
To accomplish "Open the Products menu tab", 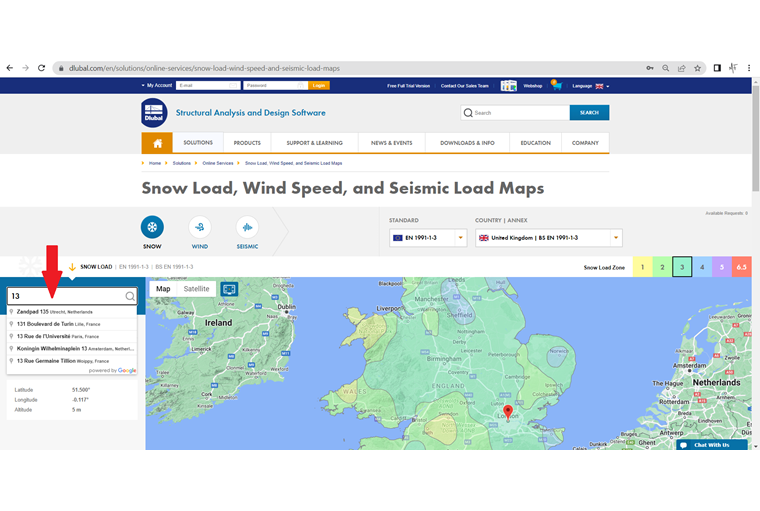I will tap(247, 143).
